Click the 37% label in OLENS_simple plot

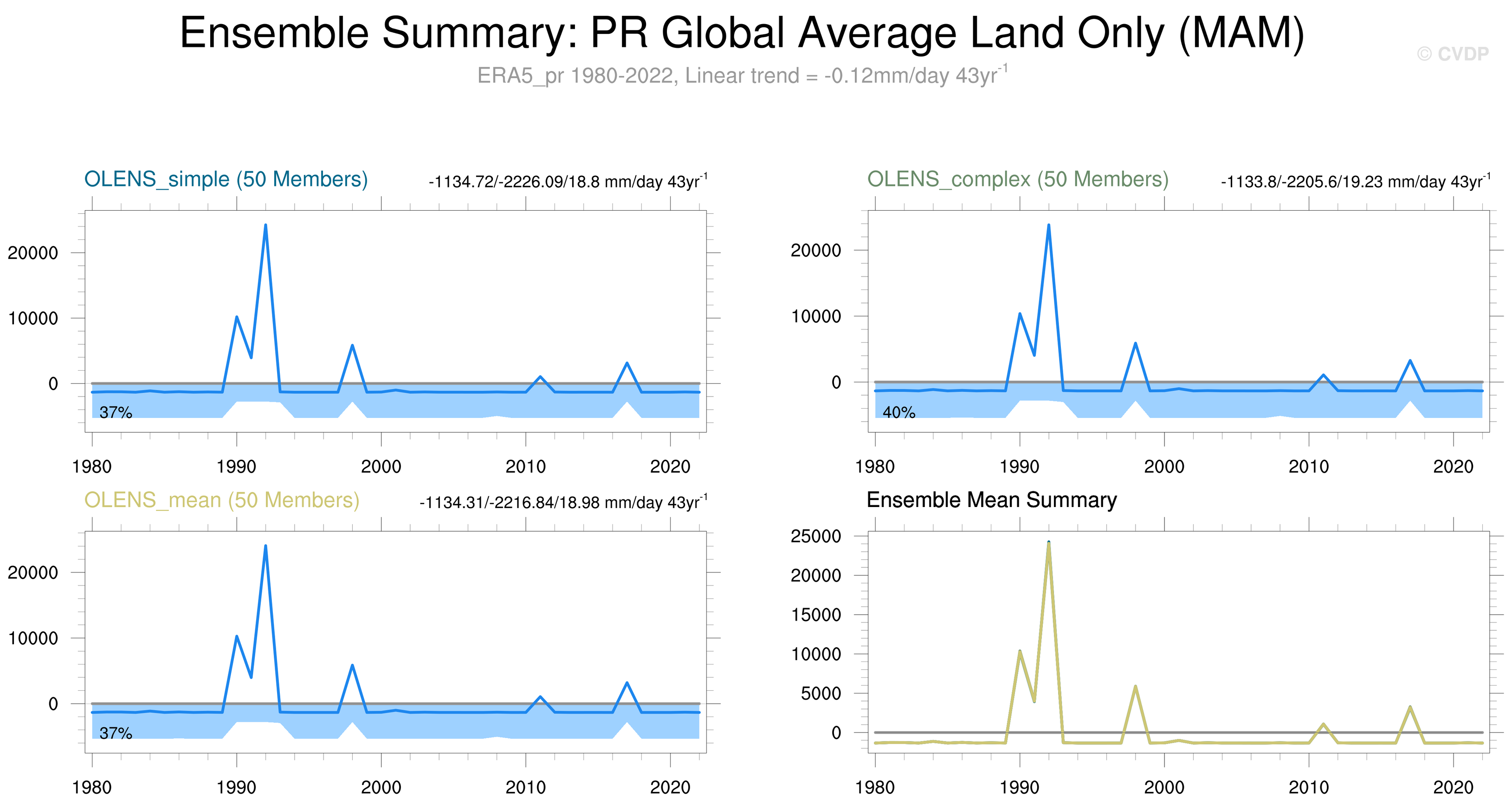click(116, 412)
